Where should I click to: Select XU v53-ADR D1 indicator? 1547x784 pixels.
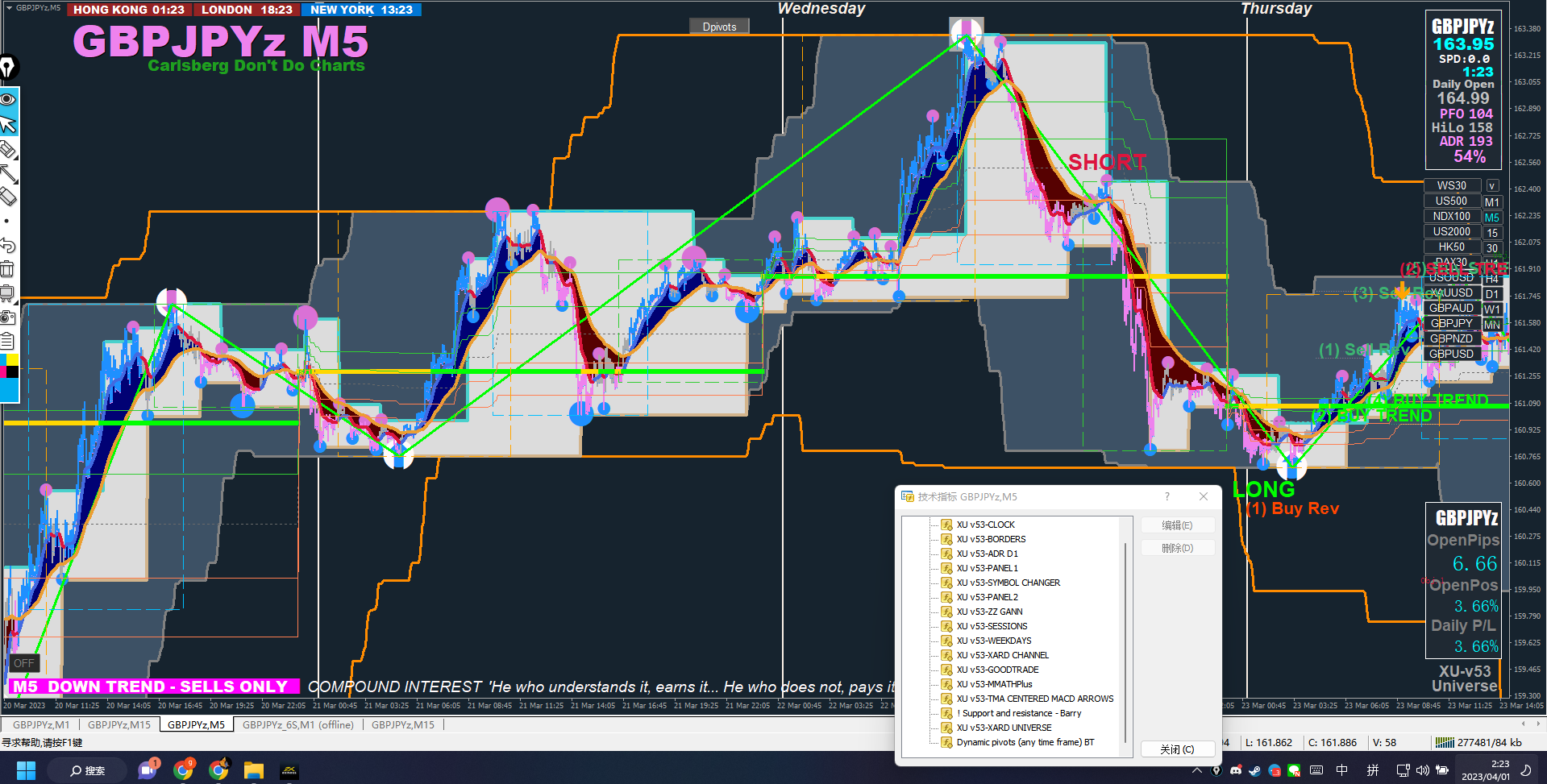click(x=987, y=554)
